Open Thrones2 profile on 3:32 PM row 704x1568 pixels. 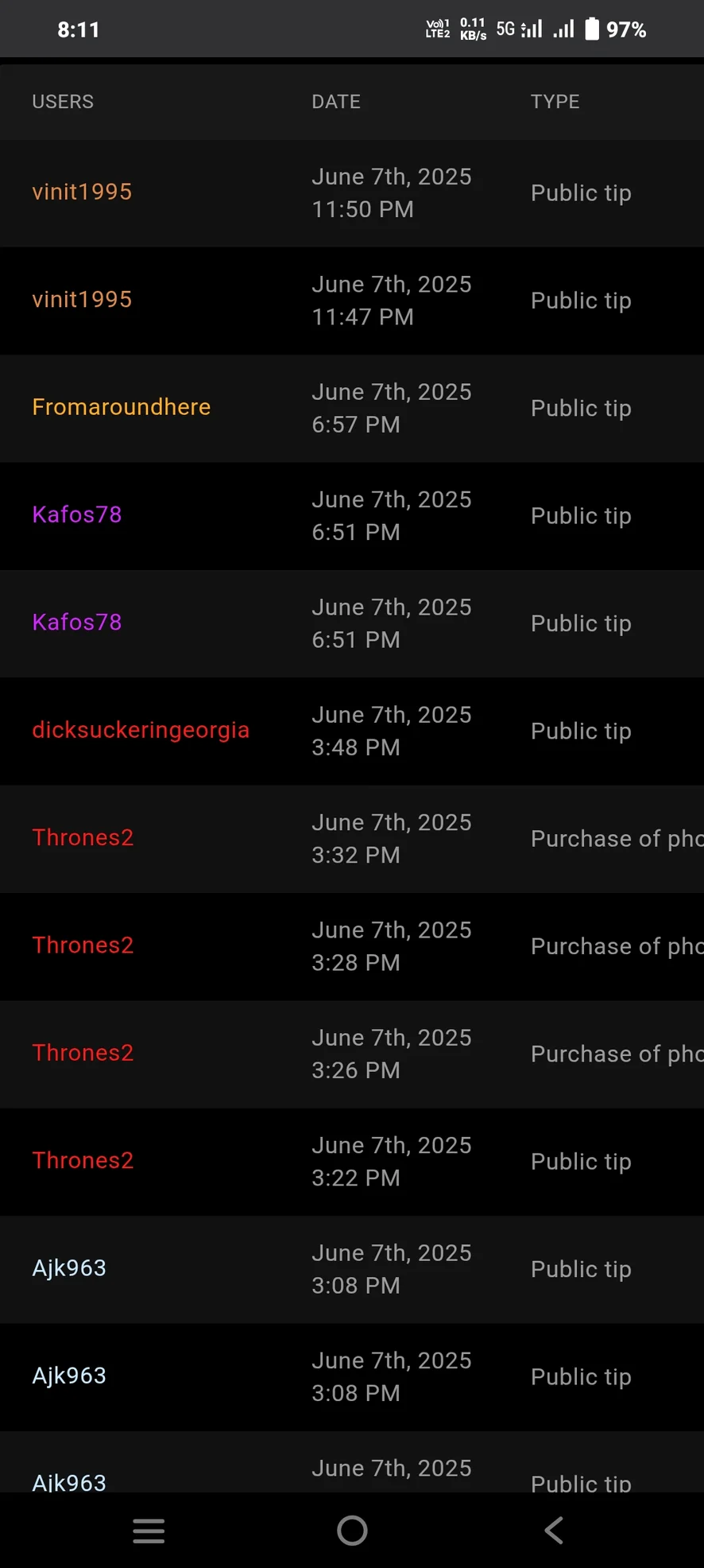(x=83, y=837)
